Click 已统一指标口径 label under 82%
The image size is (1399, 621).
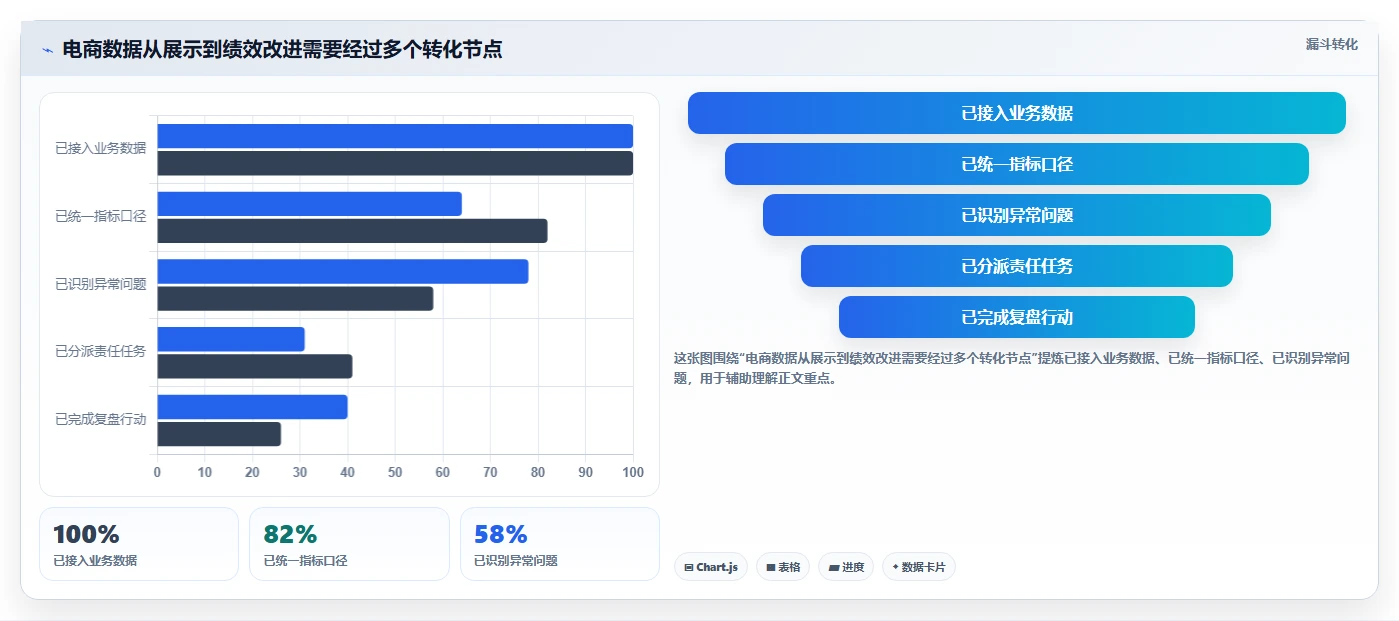tap(306, 561)
